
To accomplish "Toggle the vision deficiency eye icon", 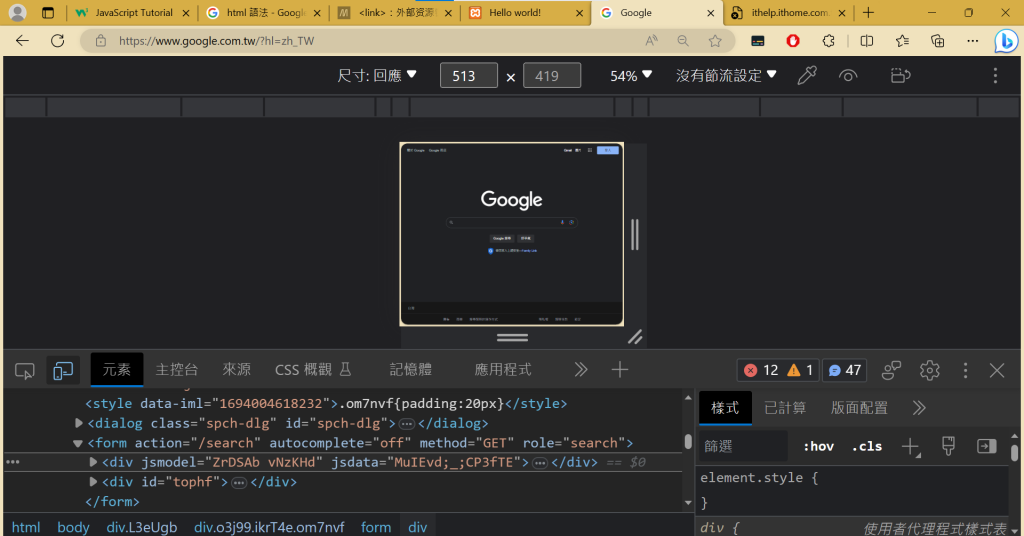I will 848,76.
